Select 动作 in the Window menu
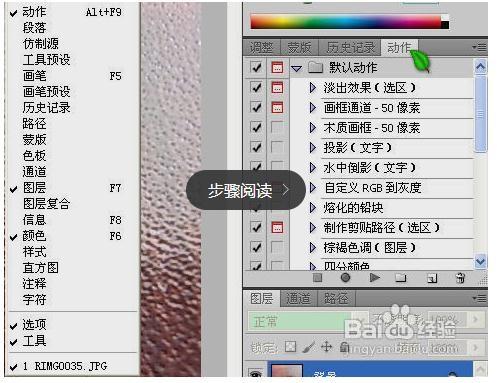The height and width of the screenshot is (383, 497). [72, 12]
